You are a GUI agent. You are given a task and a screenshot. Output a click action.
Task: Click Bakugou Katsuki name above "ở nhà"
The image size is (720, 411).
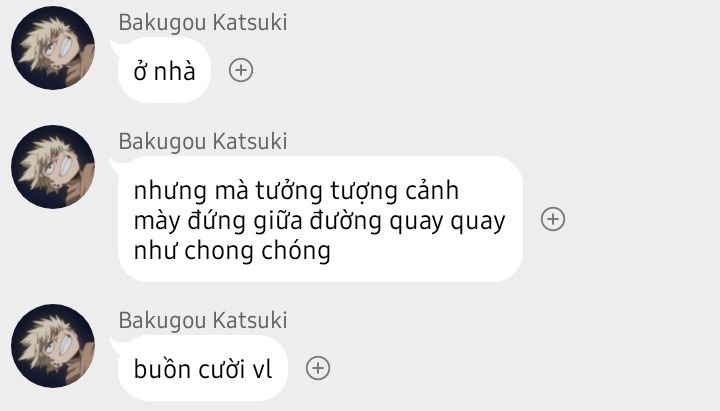[203, 23]
